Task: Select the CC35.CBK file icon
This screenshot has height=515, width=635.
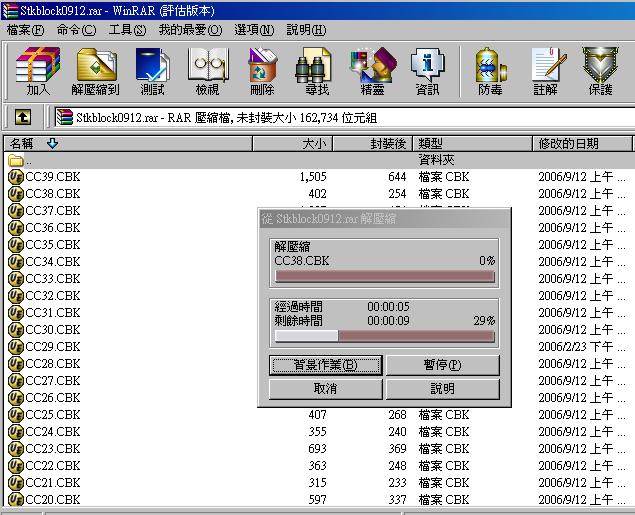Action: [x=16, y=245]
